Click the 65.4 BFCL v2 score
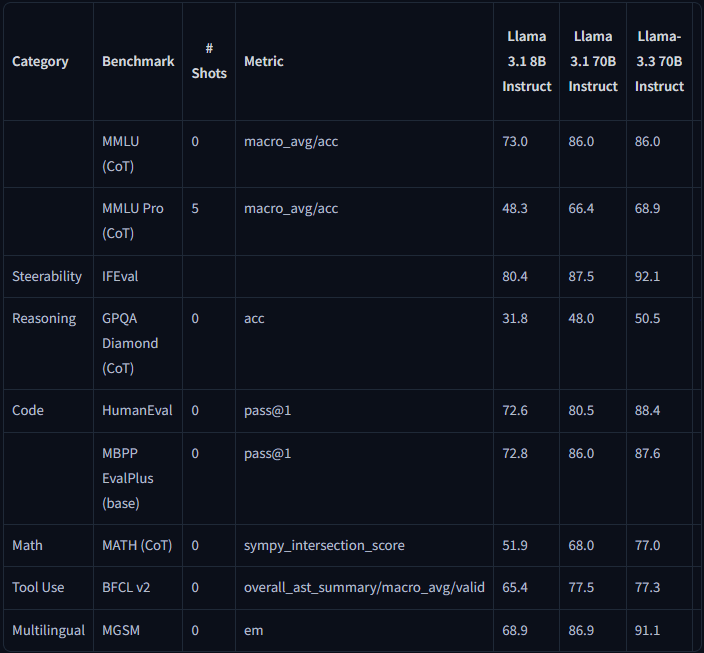704x653 pixels. (515, 587)
